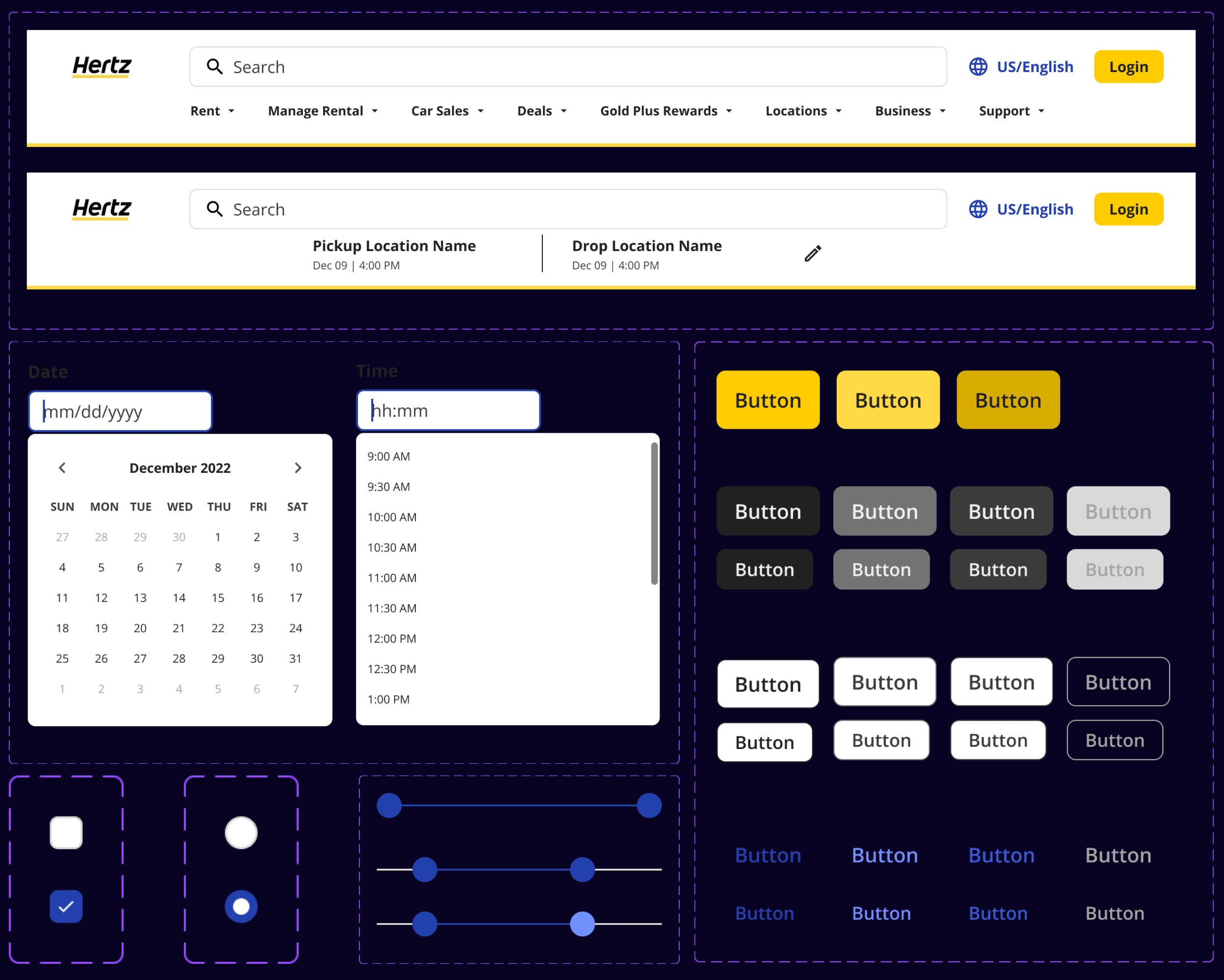Select the unselected white radio button
Image resolution: width=1224 pixels, height=980 pixels.
tap(241, 832)
